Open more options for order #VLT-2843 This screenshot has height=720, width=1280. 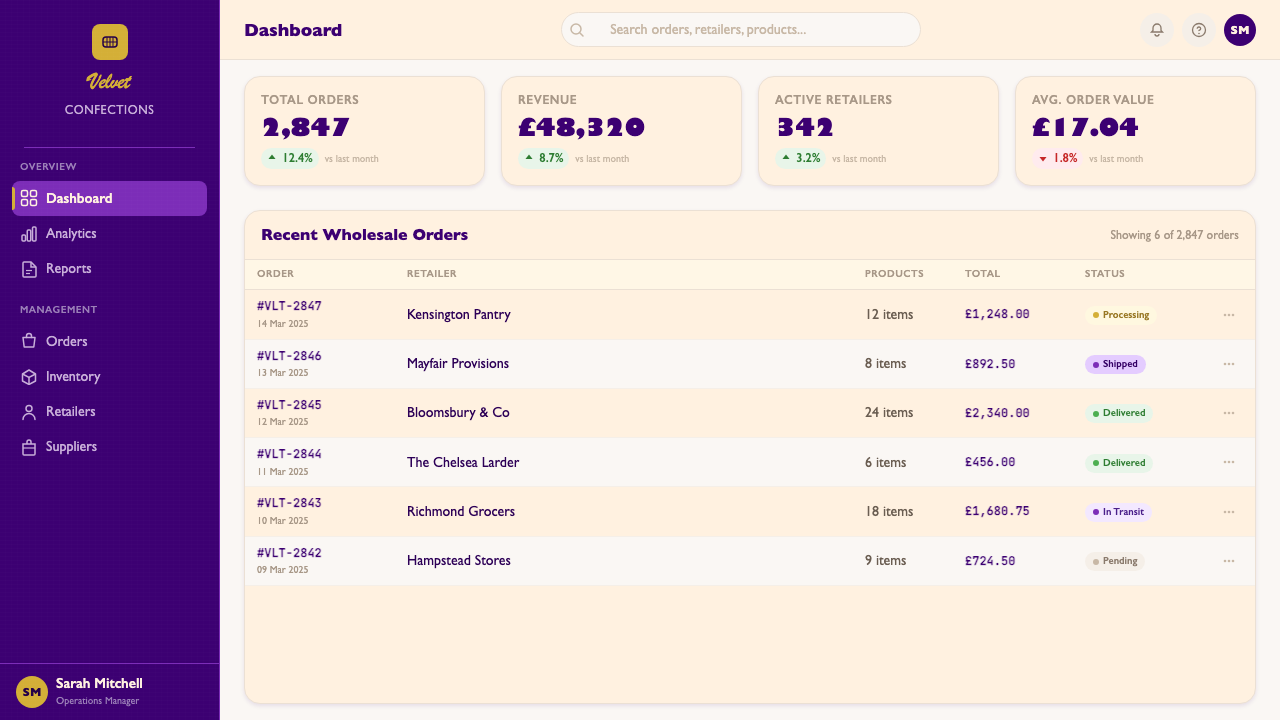pyautogui.click(x=1229, y=512)
